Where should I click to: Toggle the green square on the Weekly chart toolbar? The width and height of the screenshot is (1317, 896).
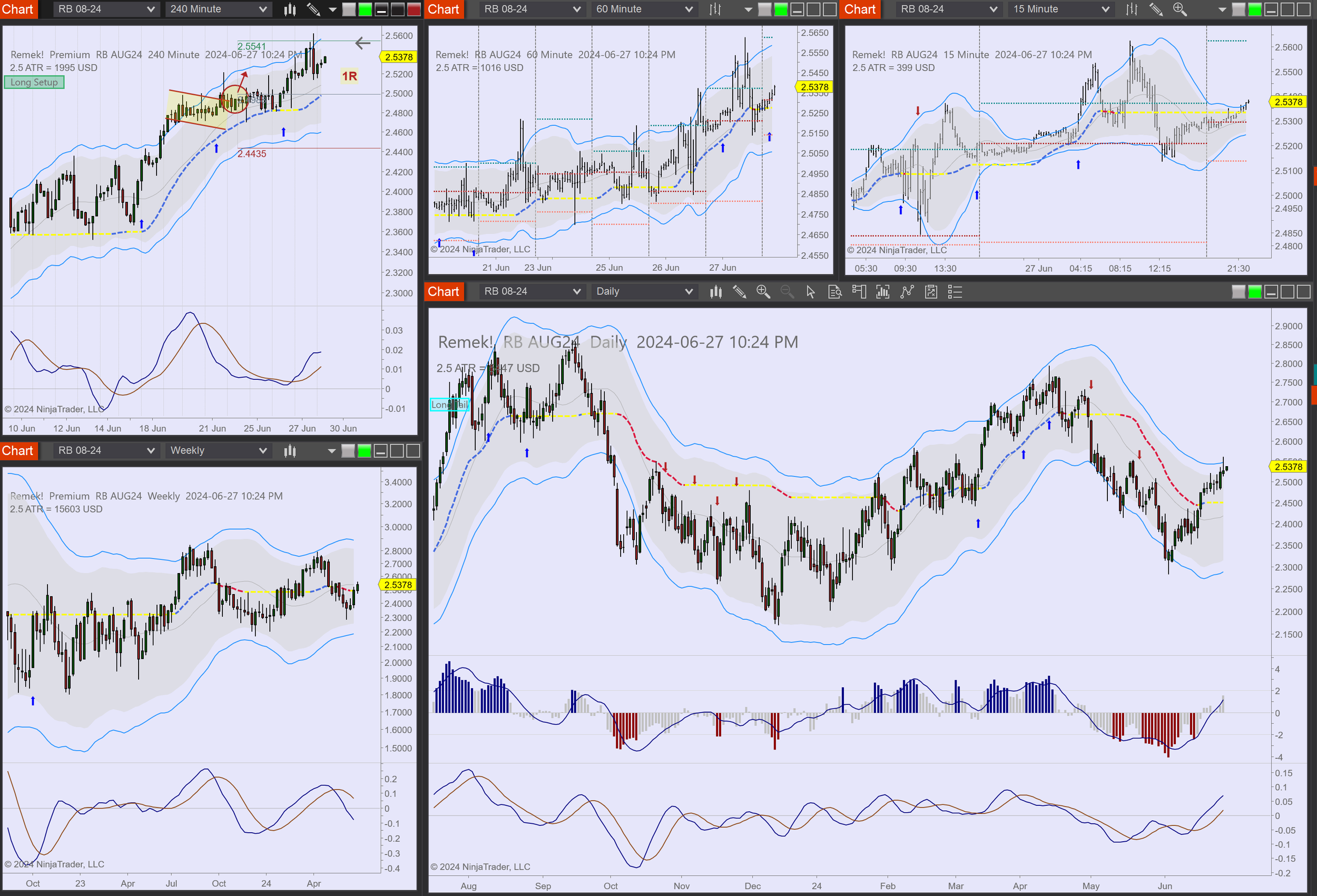pyautogui.click(x=364, y=450)
